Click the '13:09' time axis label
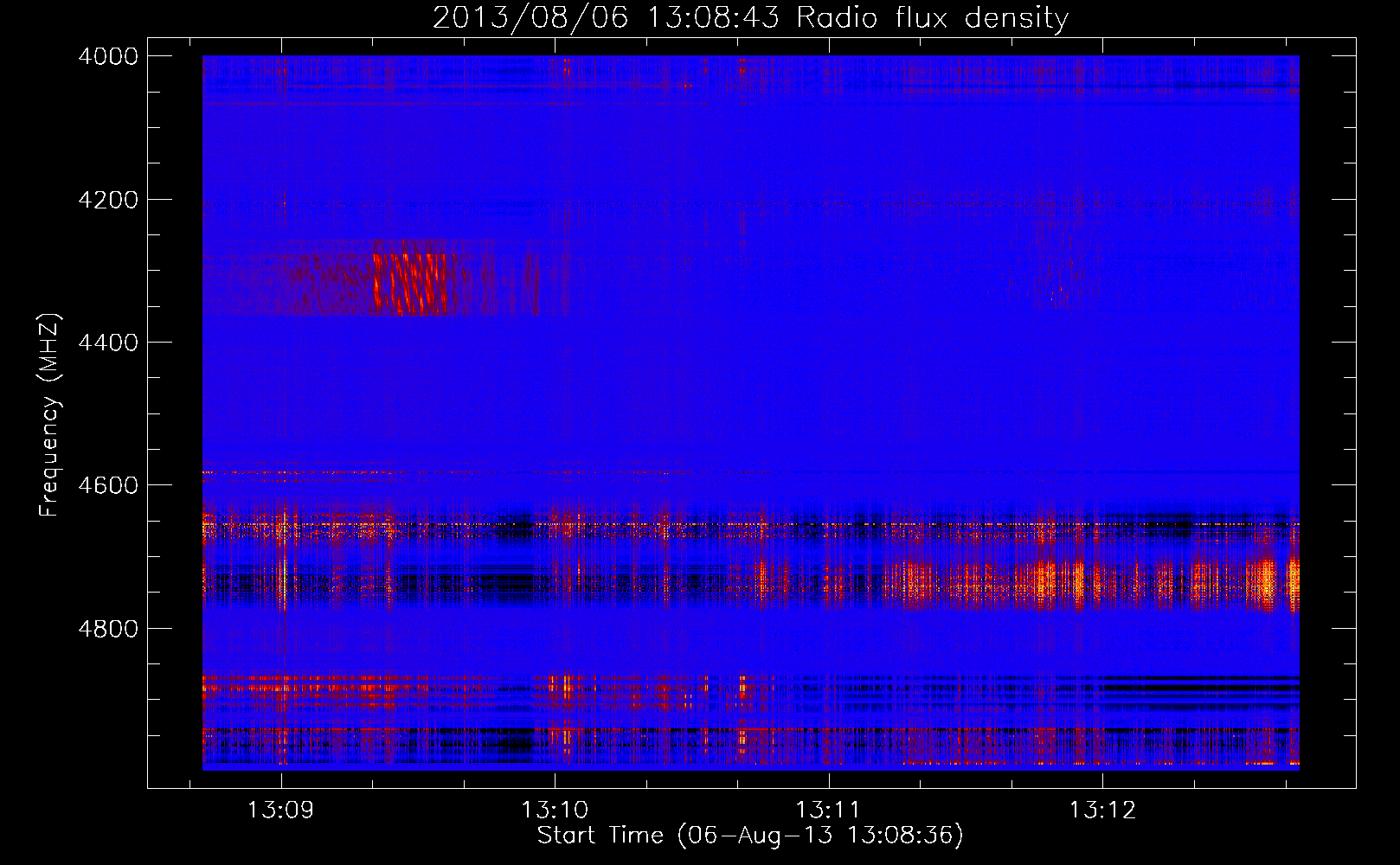This screenshot has height=865, width=1400. pos(280,811)
